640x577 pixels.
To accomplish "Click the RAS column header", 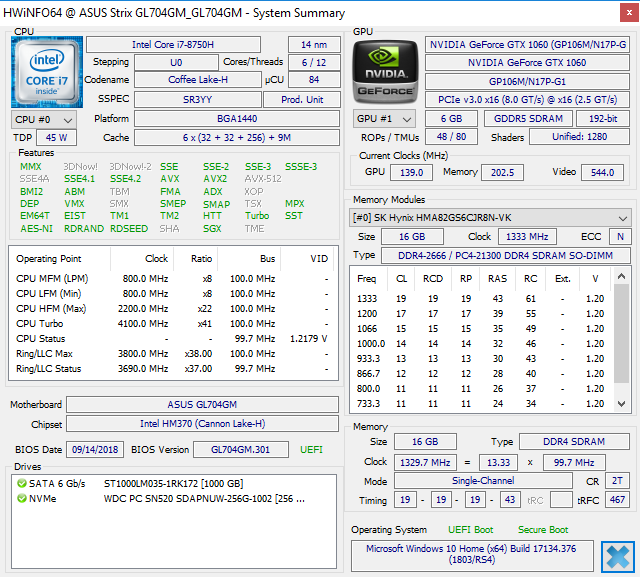I will tap(497, 279).
